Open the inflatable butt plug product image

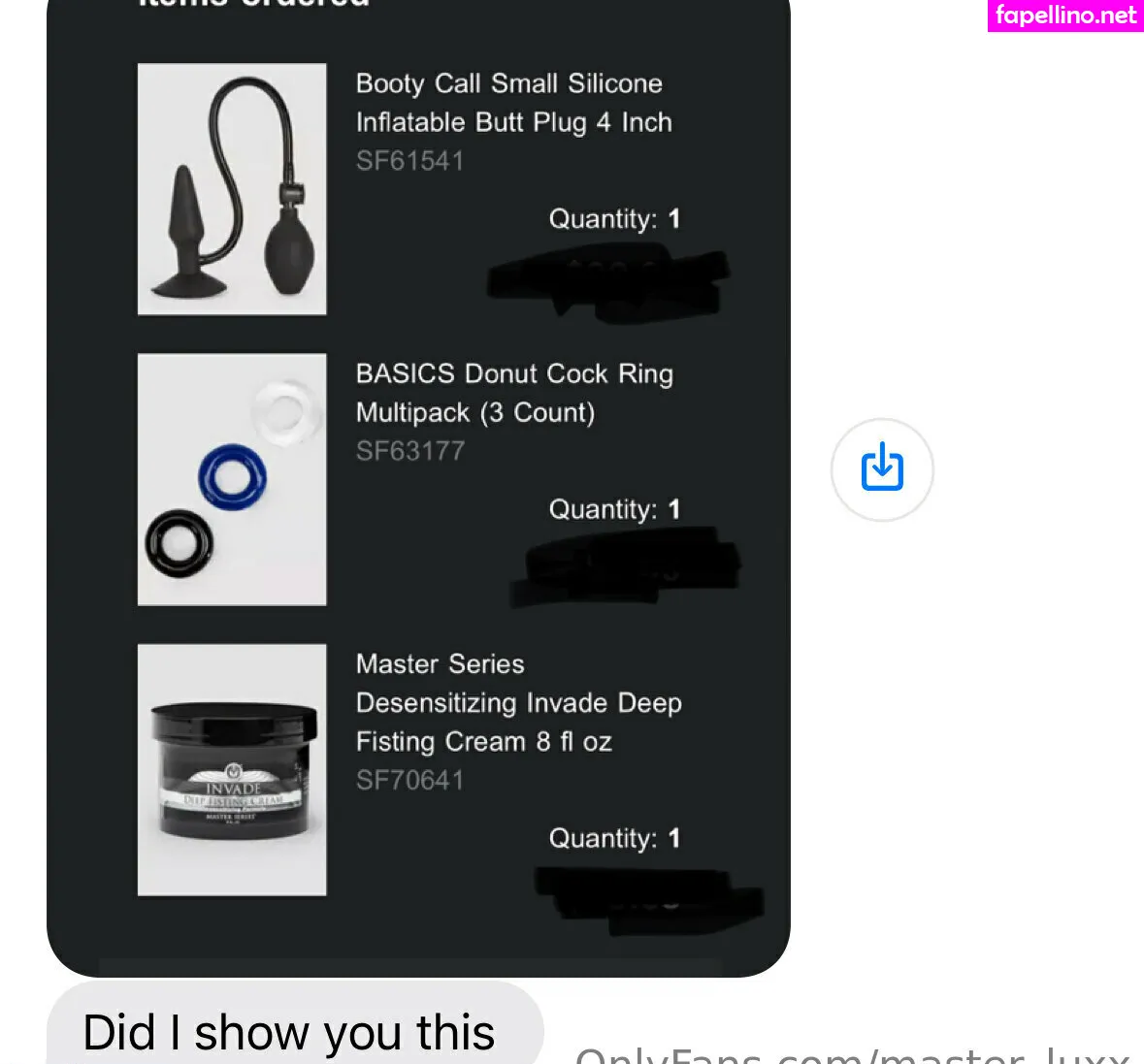click(232, 189)
